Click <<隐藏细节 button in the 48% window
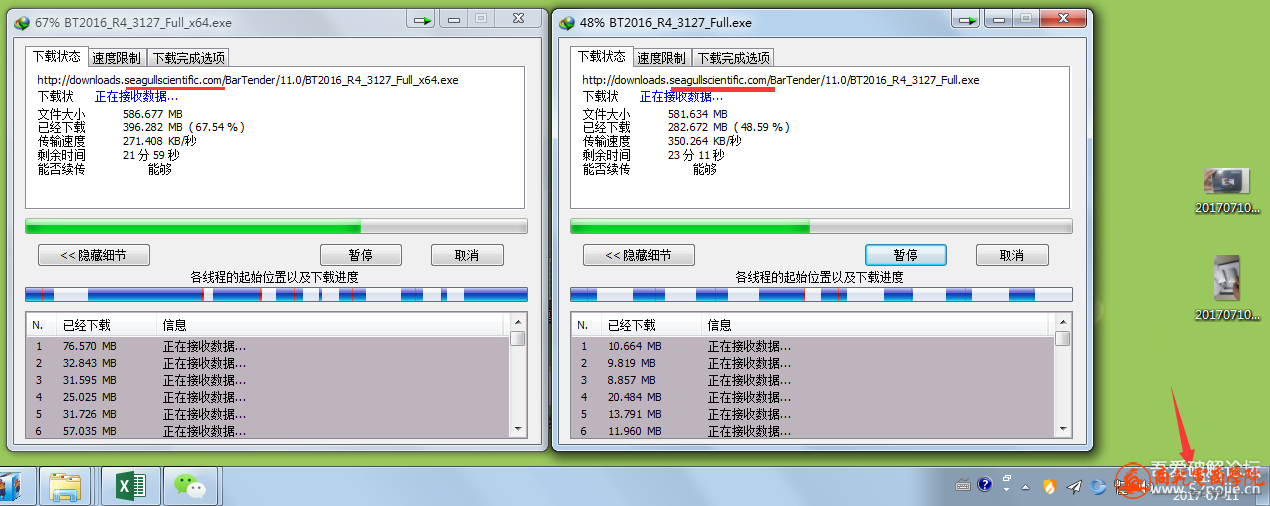Screen dimensions: 1270x506 click(638, 255)
